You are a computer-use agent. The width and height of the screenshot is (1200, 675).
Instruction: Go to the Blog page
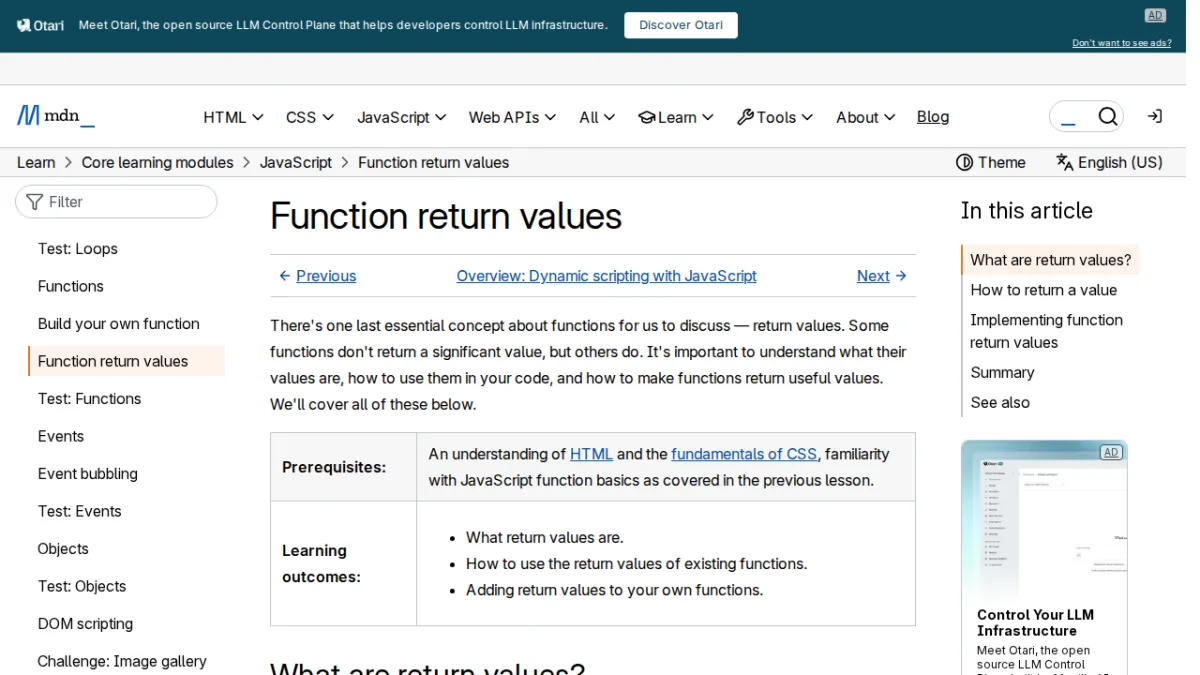(x=933, y=117)
